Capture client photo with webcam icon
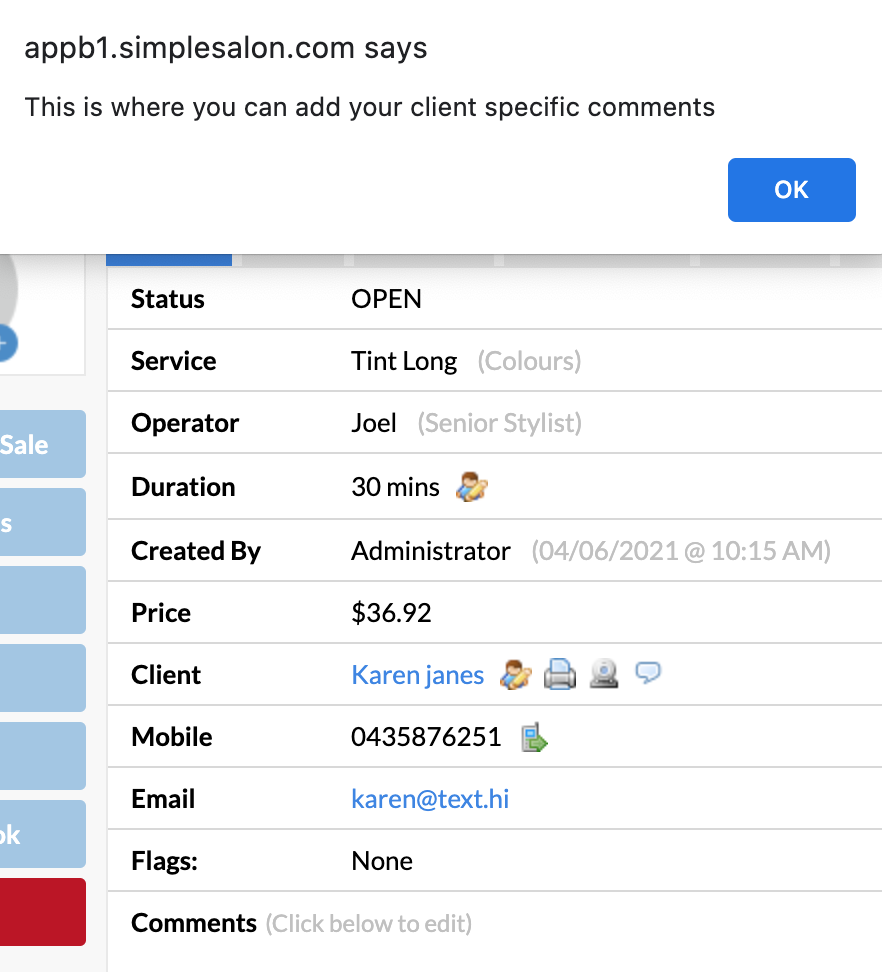The height and width of the screenshot is (972, 882). click(x=604, y=675)
